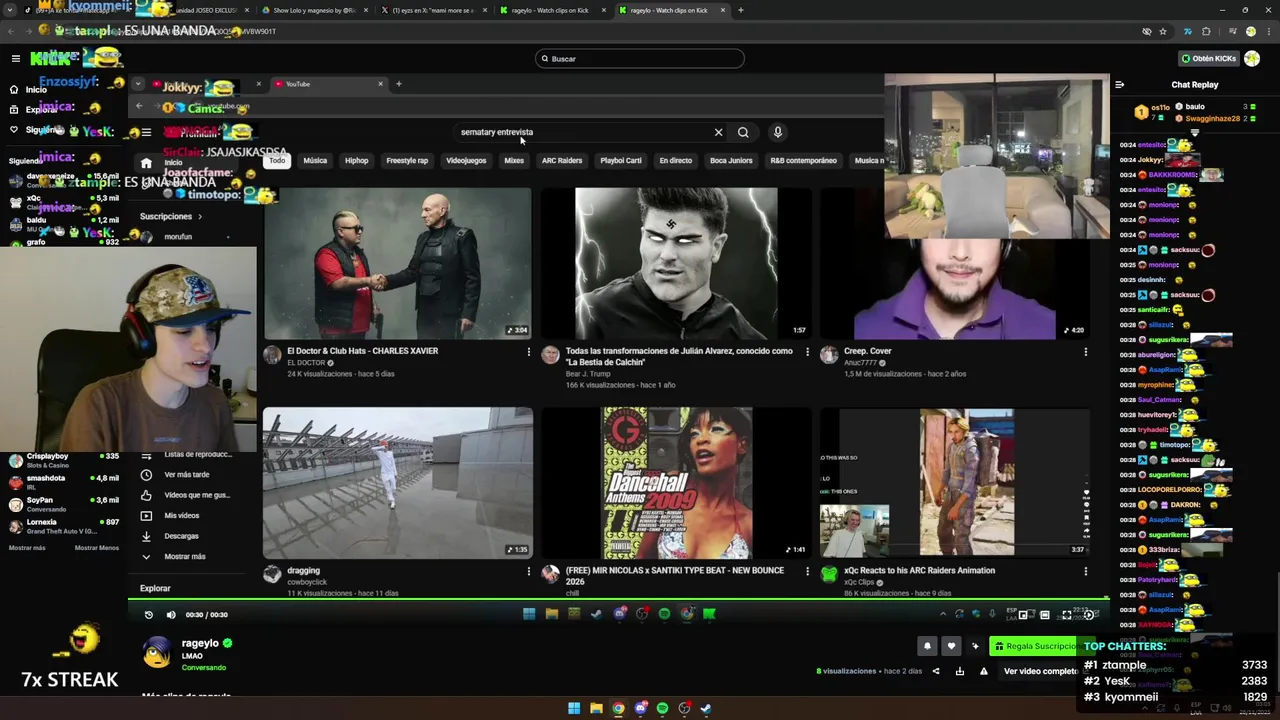The image size is (1280, 720).
Task: Click the rageylo avatar image
Action: [157, 653]
